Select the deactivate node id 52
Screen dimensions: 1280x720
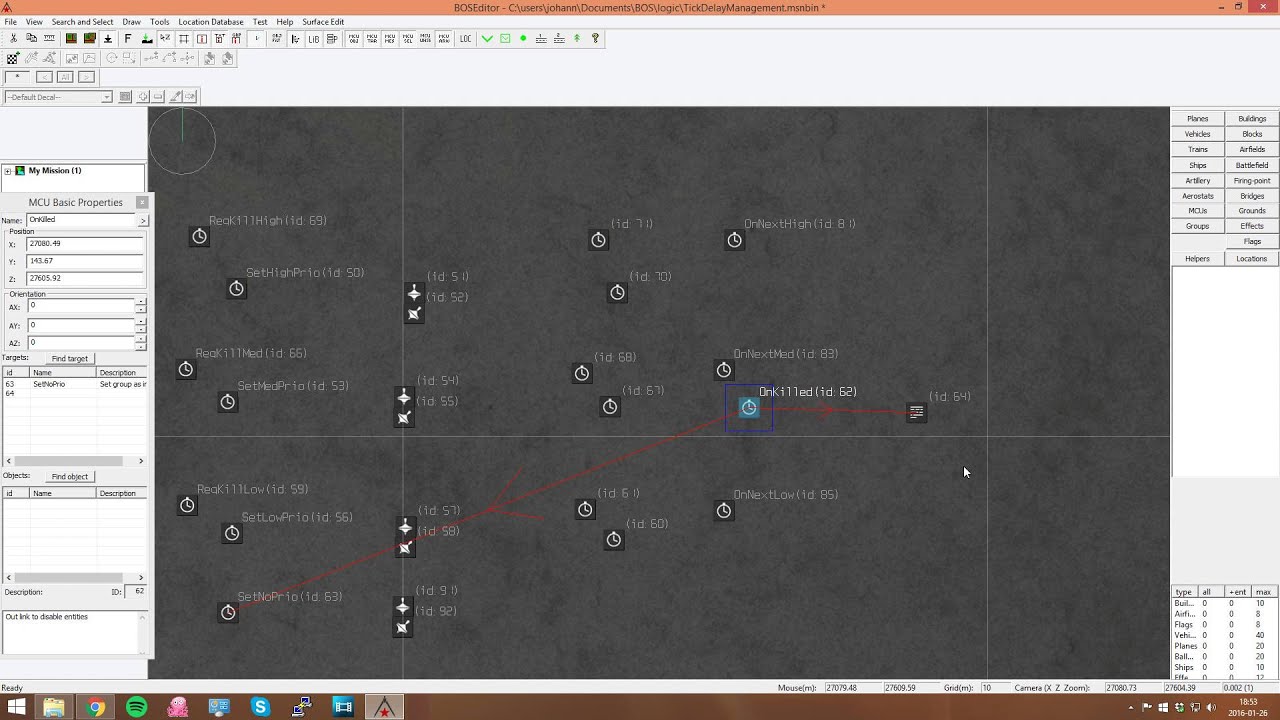click(x=414, y=314)
